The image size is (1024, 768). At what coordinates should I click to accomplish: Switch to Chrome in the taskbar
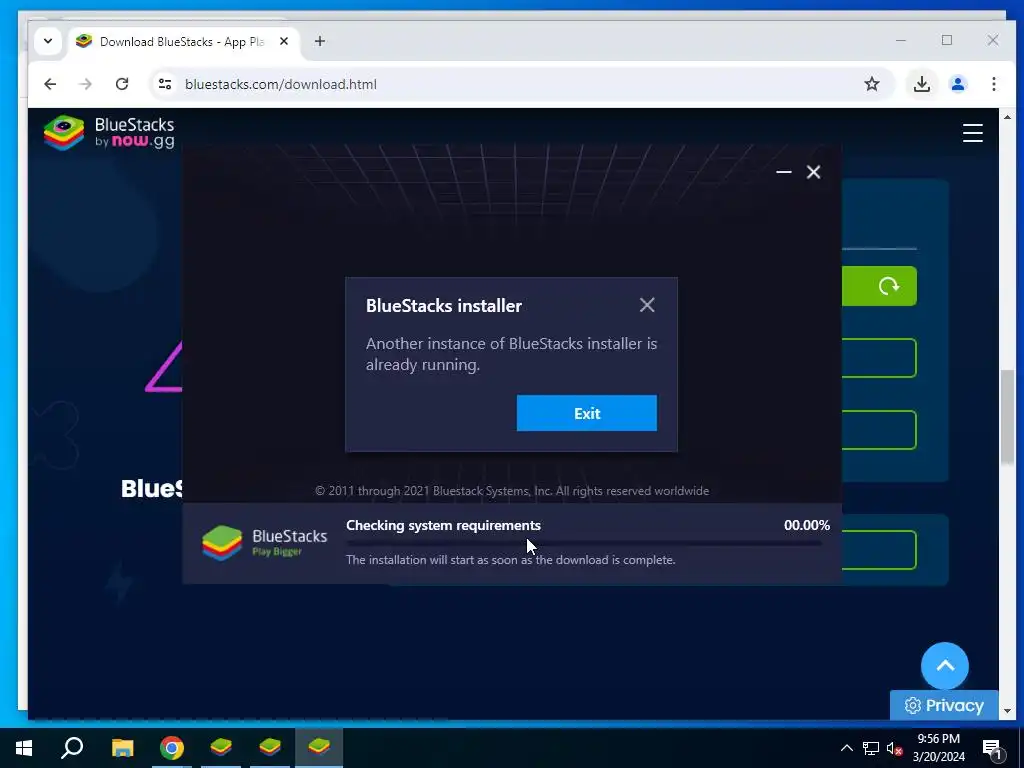(172, 748)
